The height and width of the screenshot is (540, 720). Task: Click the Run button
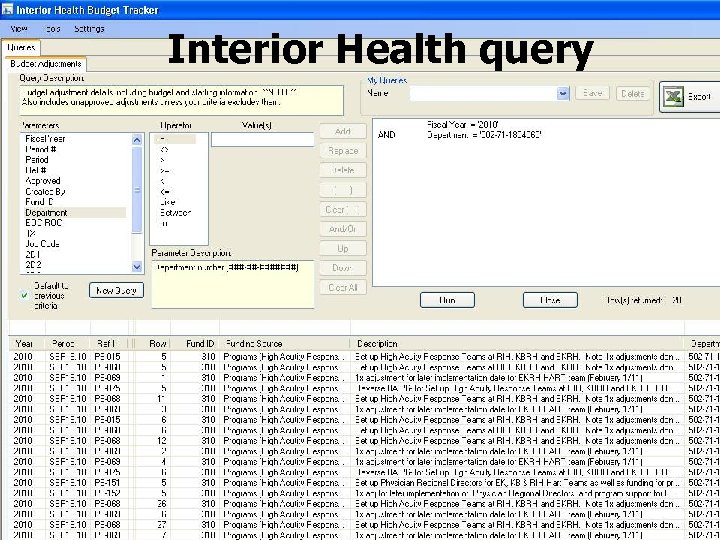tap(447, 300)
